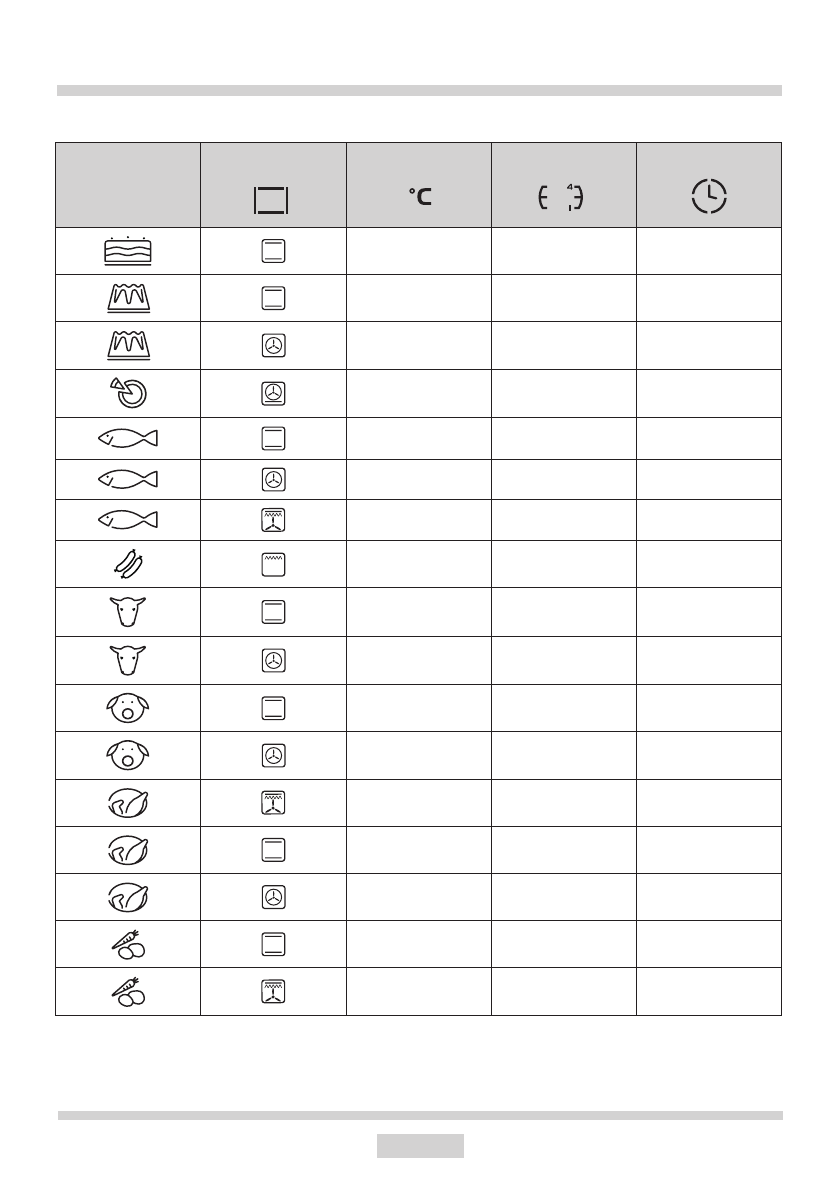Select the bundt cake icon beside the fan symbol

click(x=127, y=345)
